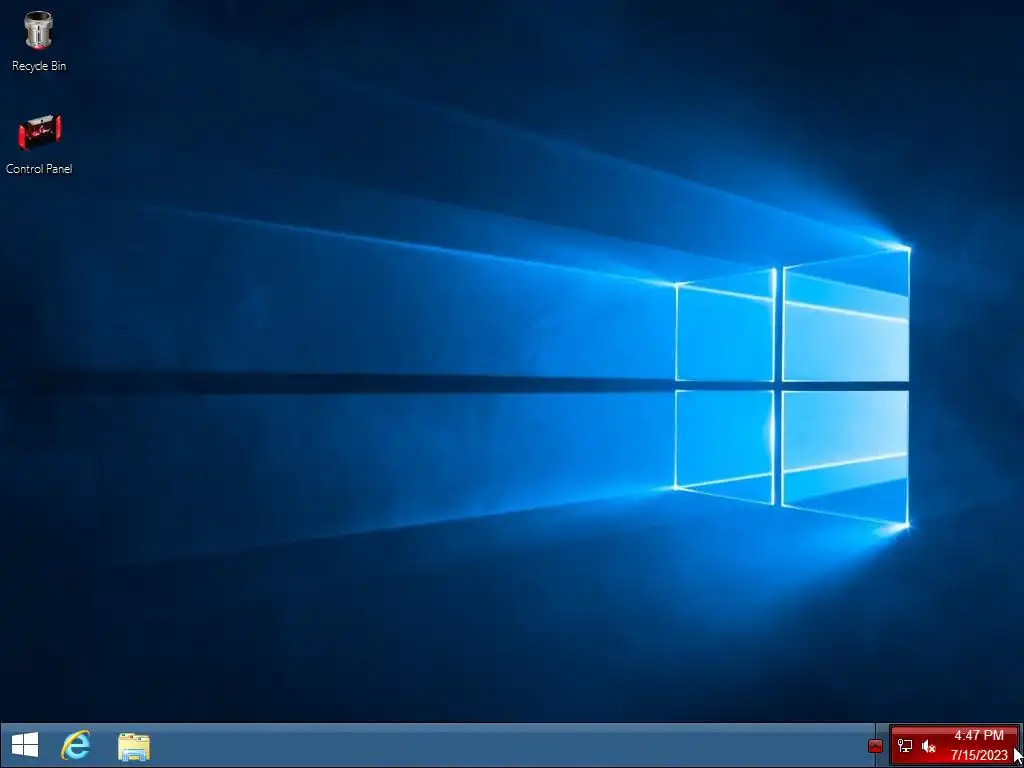Select the Control Panel desktop icon
This screenshot has height=768, width=1024.
pos(39,132)
